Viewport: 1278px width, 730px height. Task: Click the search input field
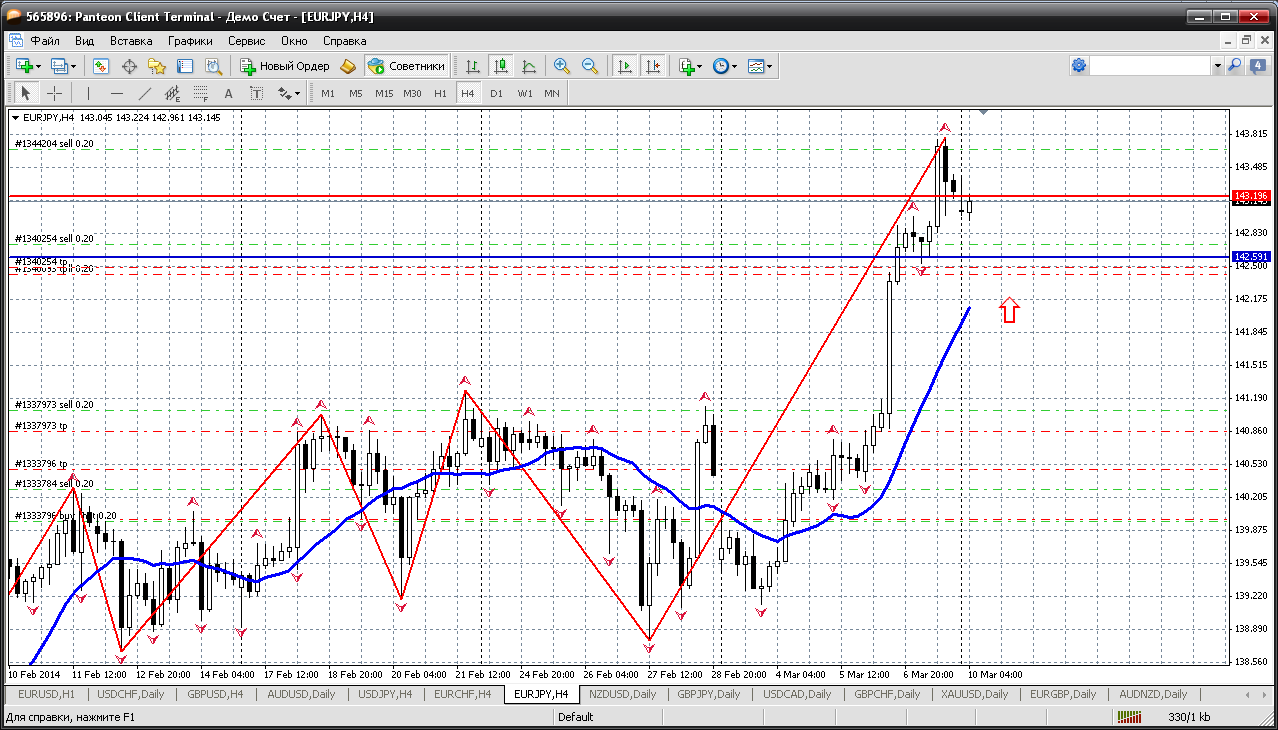[1150, 66]
